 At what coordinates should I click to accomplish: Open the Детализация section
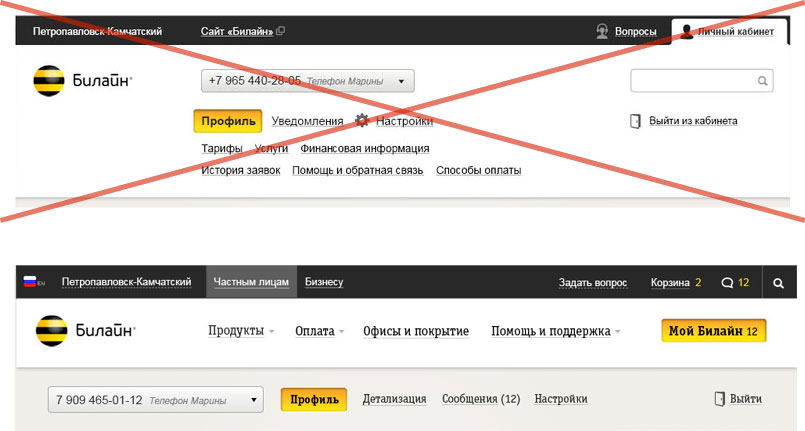point(394,399)
